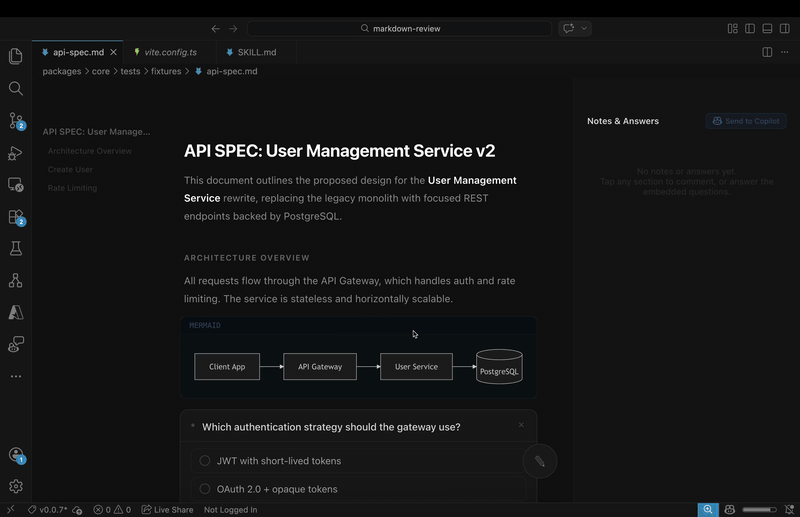Open Copilot chat icon in title bar
The width and height of the screenshot is (800, 517).
tap(569, 28)
